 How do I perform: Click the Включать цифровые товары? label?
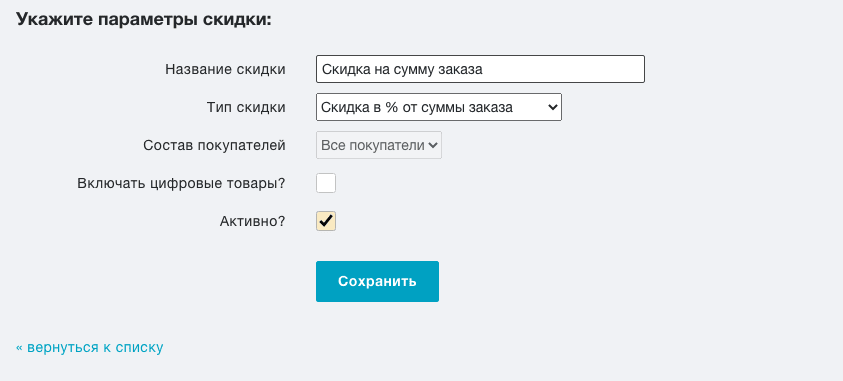(181, 183)
